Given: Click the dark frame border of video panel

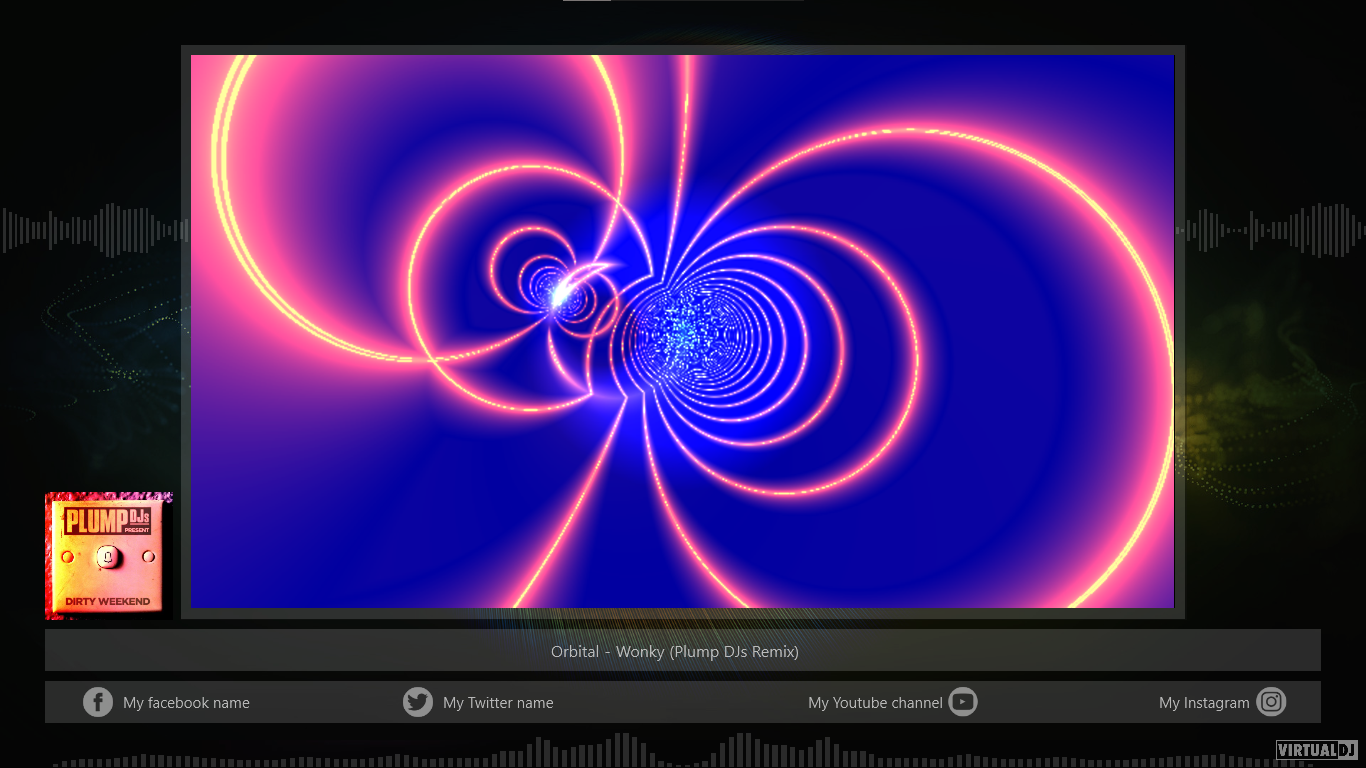Looking at the screenshot, I should click(x=186, y=330).
